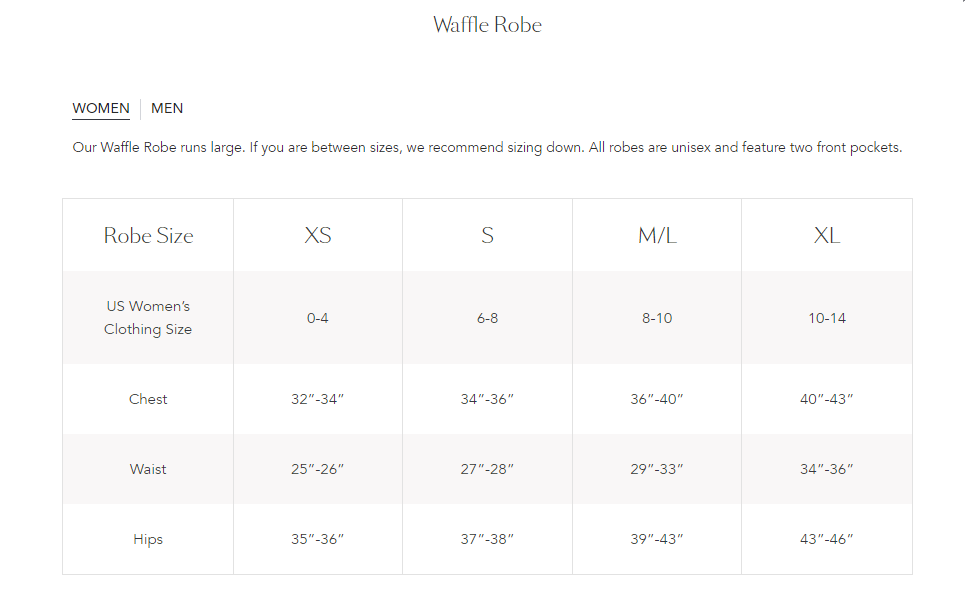Select the 6-8 clothing size cell
This screenshot has width=967, height=599.
coord(487,317)
